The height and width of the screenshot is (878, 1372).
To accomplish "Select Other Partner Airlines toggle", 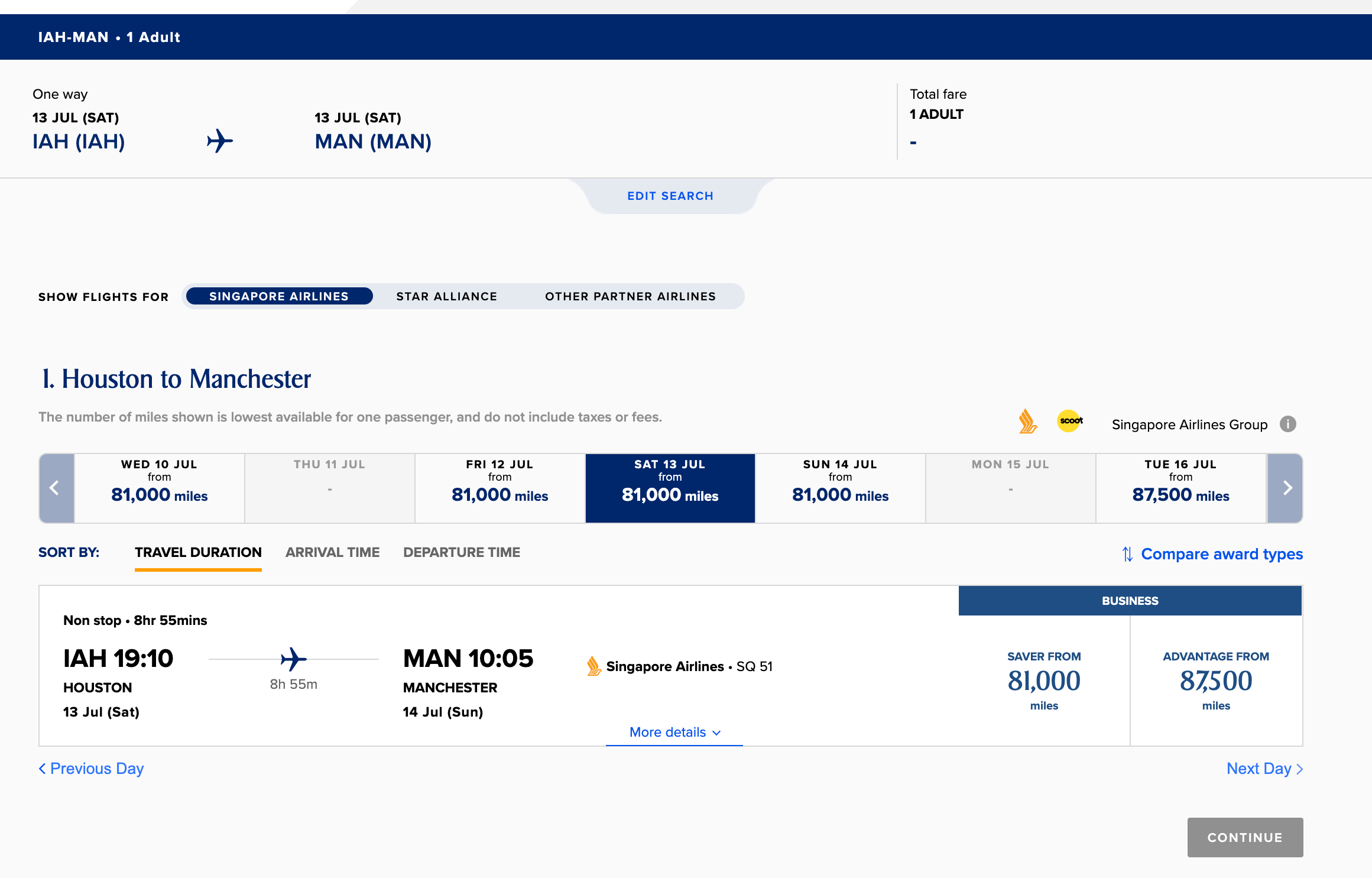I will click(x=630, y=295).
